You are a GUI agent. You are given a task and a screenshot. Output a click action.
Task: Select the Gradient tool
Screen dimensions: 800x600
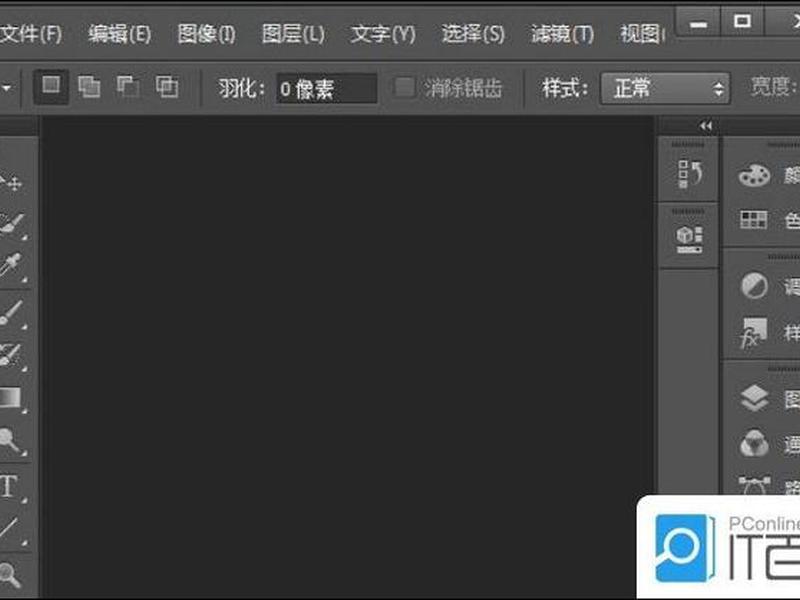[11, 398]
